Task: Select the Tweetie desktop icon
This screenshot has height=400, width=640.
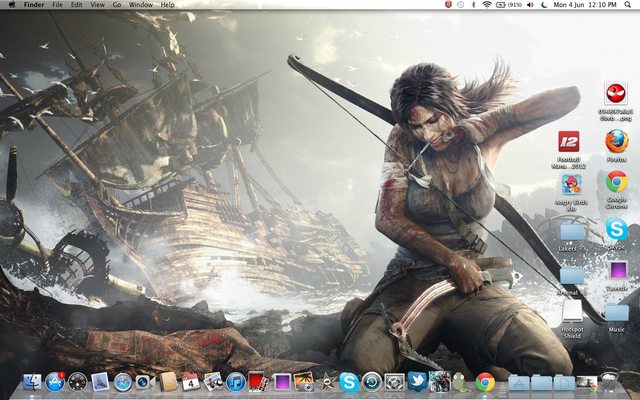Action: [x=618, y=270]
